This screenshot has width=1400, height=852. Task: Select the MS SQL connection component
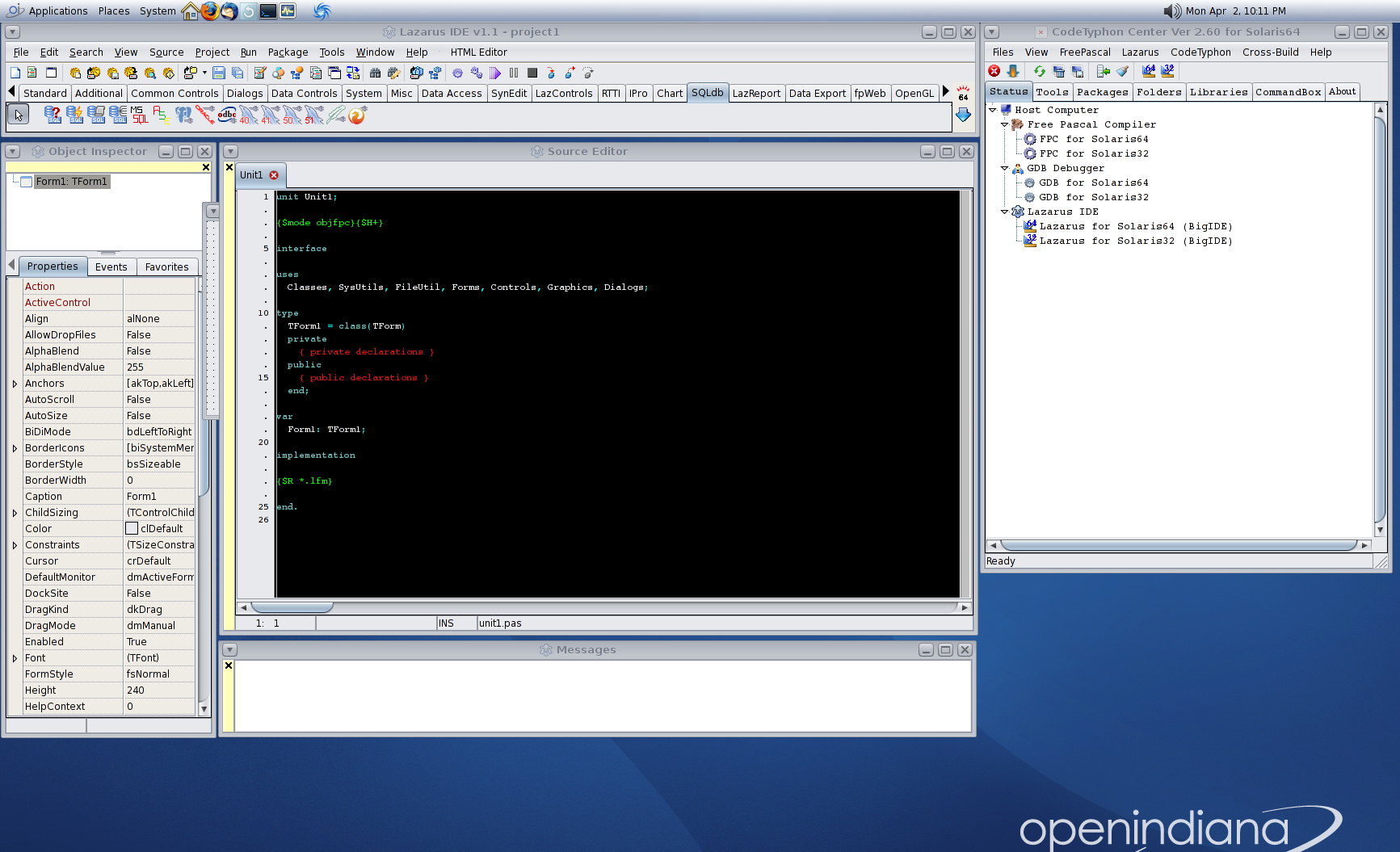pyautogui.click(x=140, y=115)
